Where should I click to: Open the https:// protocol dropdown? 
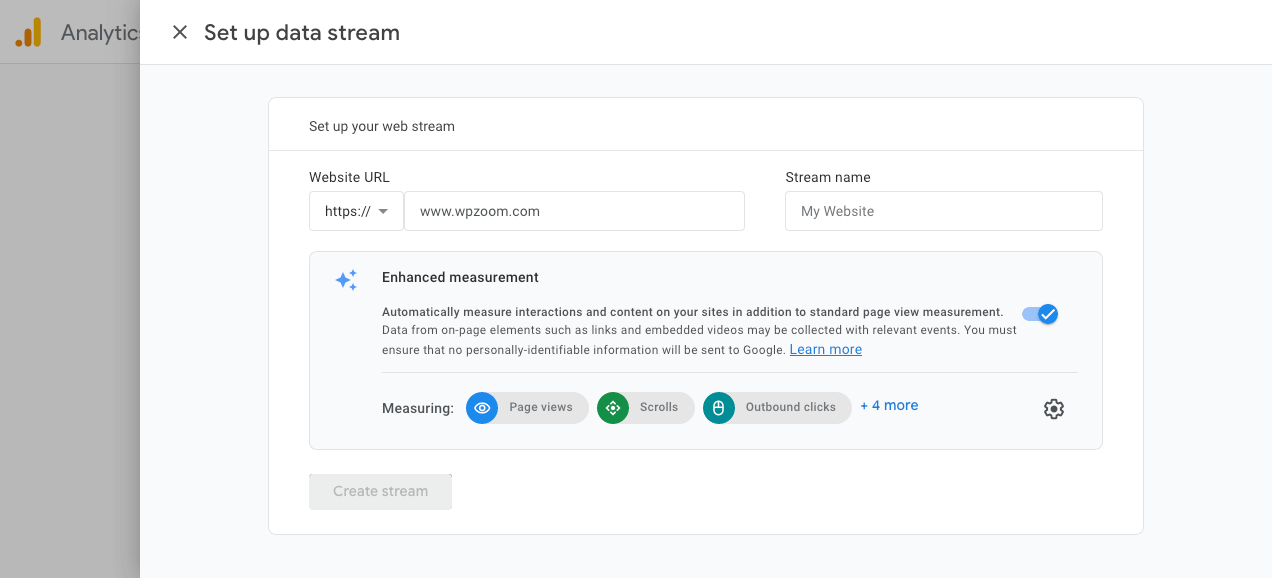356,211
